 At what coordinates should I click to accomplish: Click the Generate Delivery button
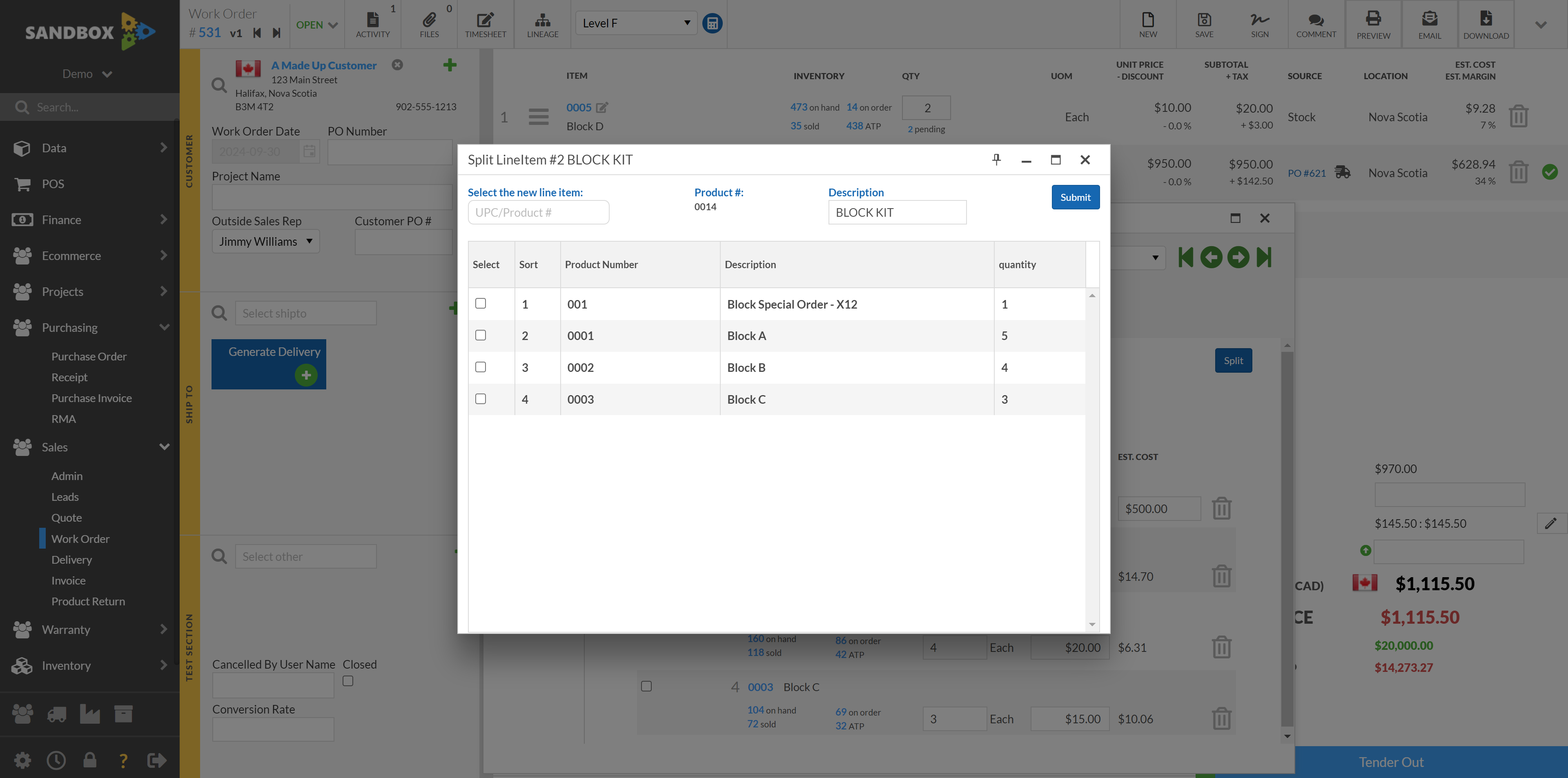pyautogui.click(x=268, y=364)
